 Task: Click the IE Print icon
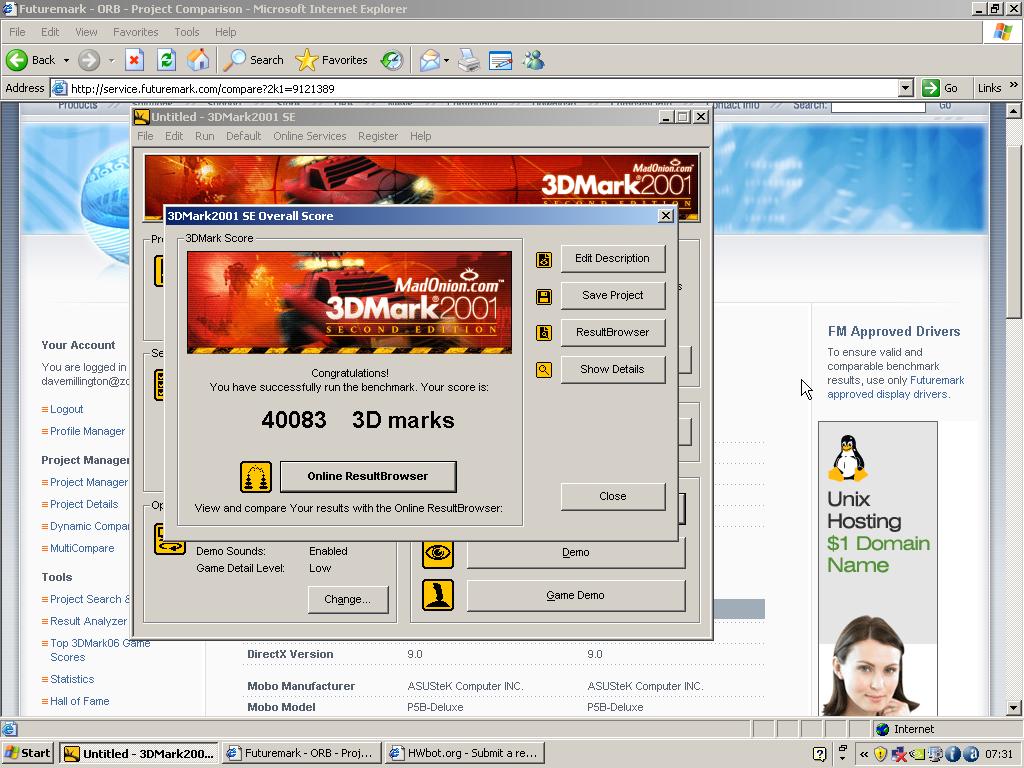(x=468, y=60)
